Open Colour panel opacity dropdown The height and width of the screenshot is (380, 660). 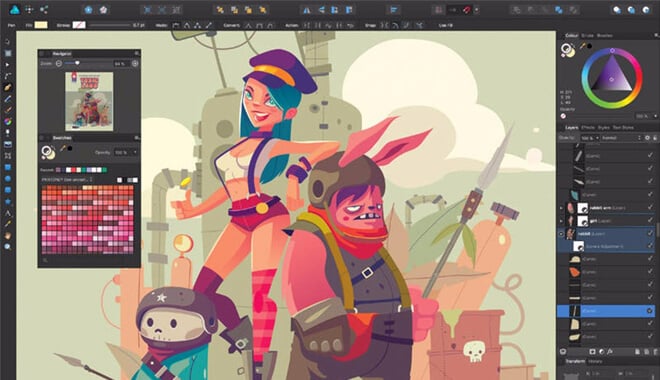point(655,116)
